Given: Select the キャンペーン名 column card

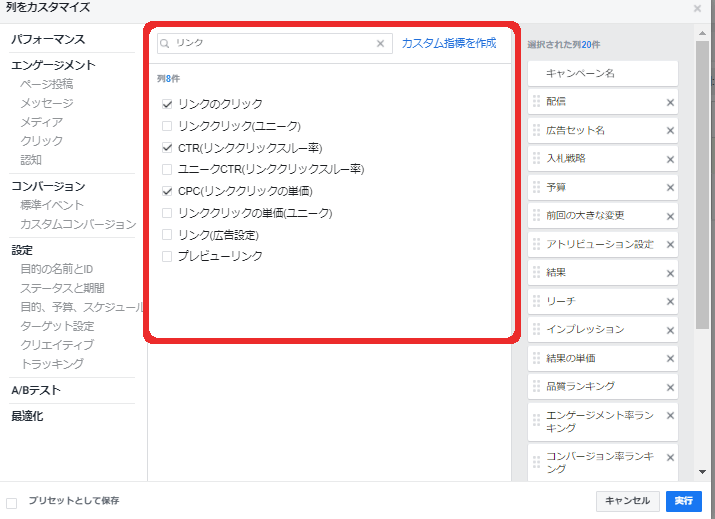Looking at the screenshot, I should [x=602, y=73].
